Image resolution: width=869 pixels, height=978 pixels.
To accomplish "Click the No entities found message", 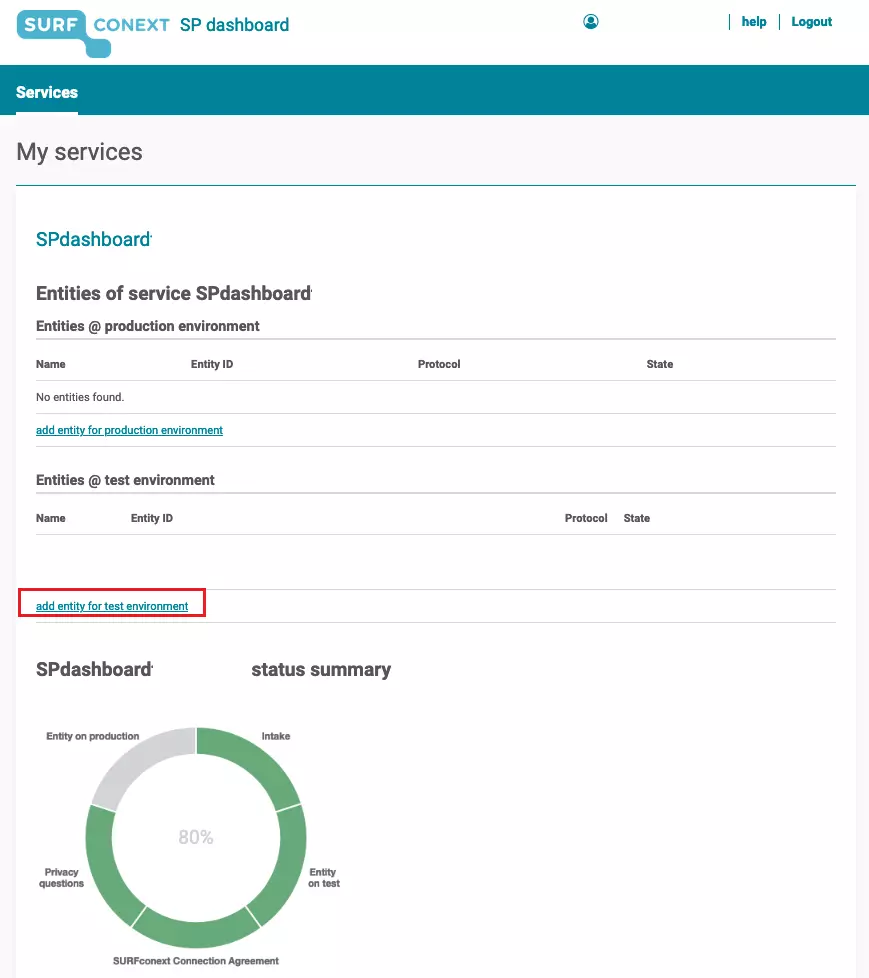I will tap(80, 397).
